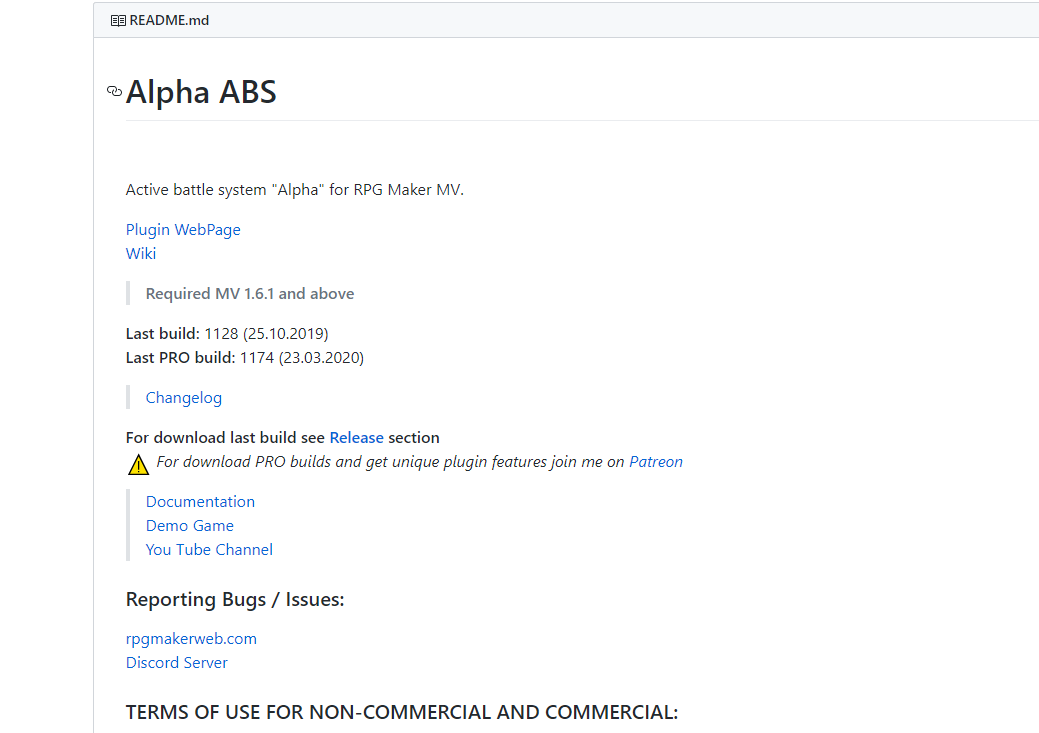Viewport: 1039px width, 733px height.
Task: Open the Demo Game link
Action: pos(190,526)
